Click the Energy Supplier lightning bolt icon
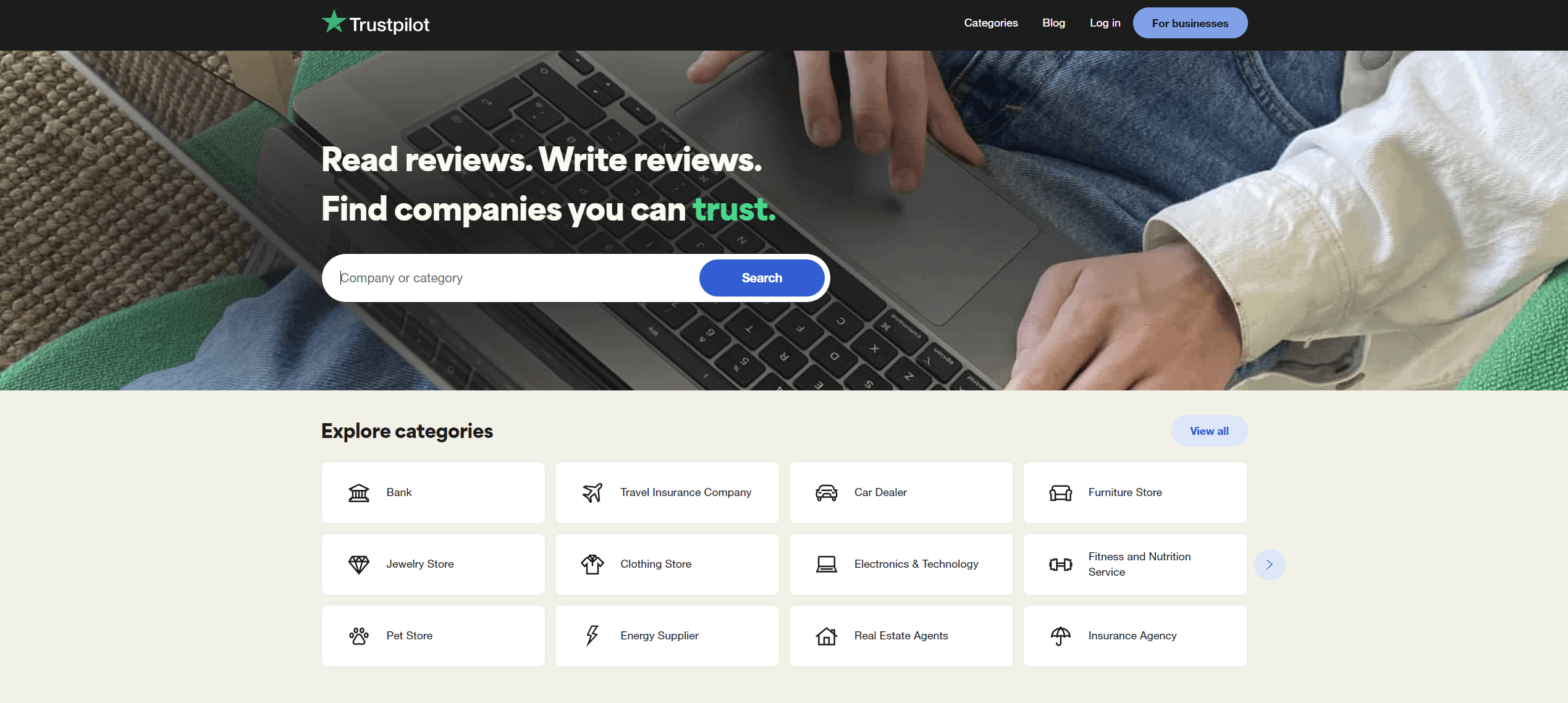 pos(591,636)
